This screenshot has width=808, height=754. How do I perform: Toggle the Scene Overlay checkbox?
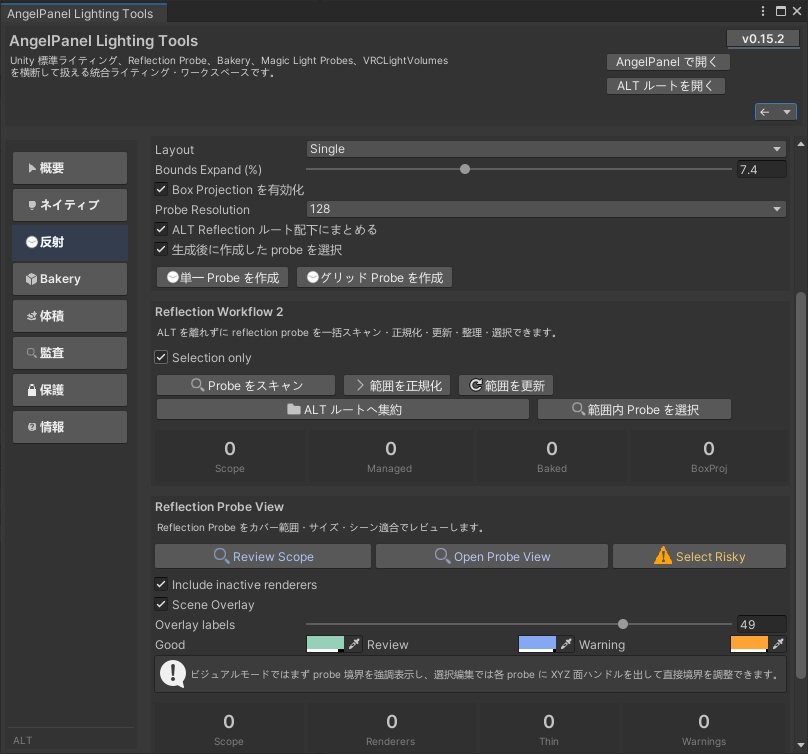tap(161, 604)
